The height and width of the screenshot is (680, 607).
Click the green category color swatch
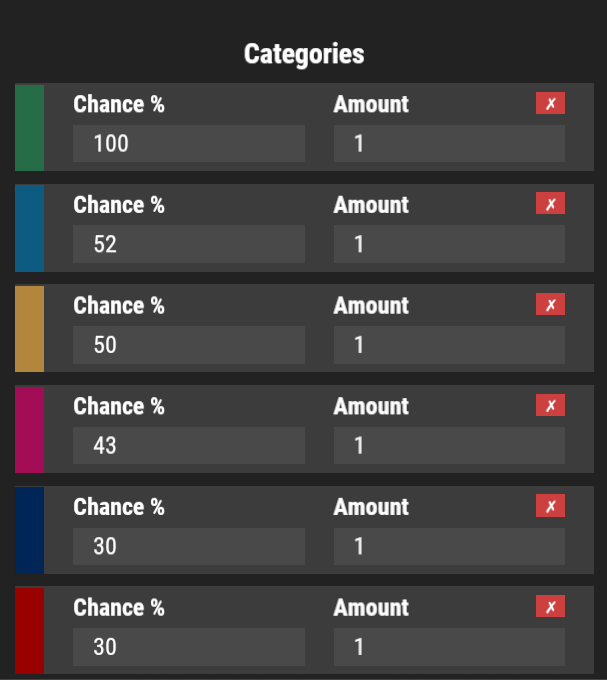pos(29,127)
